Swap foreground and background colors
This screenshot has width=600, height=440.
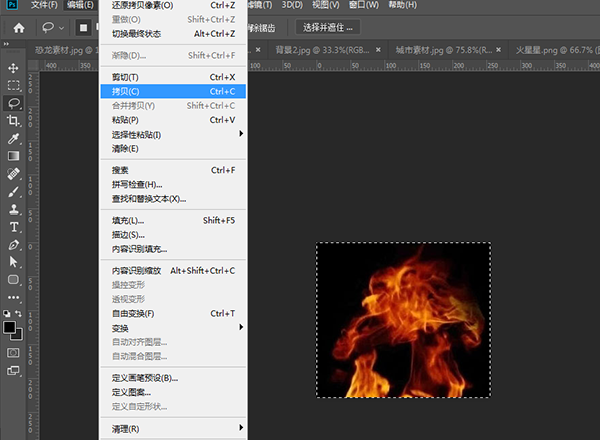(21, 316)
